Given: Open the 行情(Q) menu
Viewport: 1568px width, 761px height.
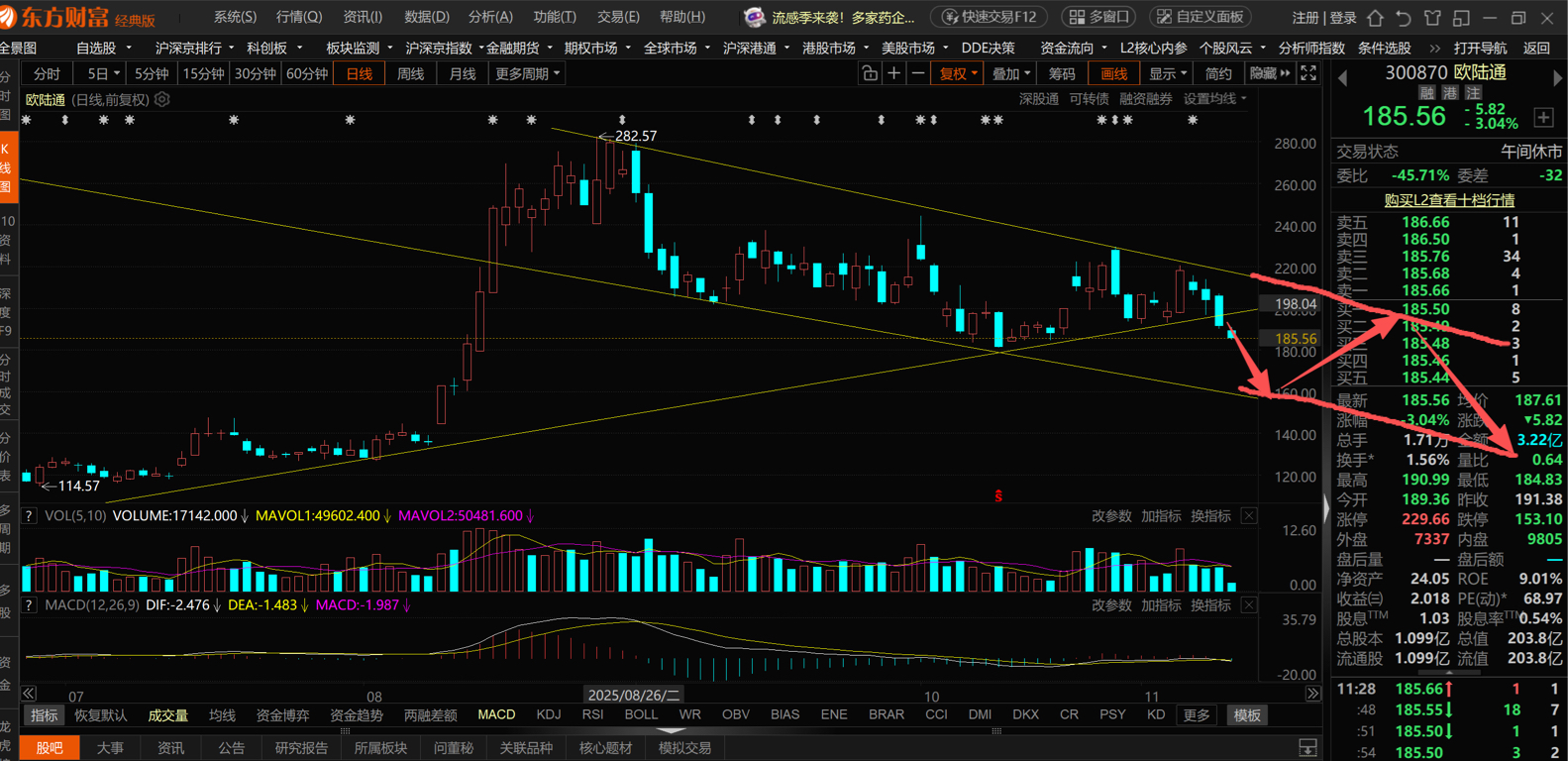Looking at the screenshot, I should pyautogui.click(x=299, y=17).
